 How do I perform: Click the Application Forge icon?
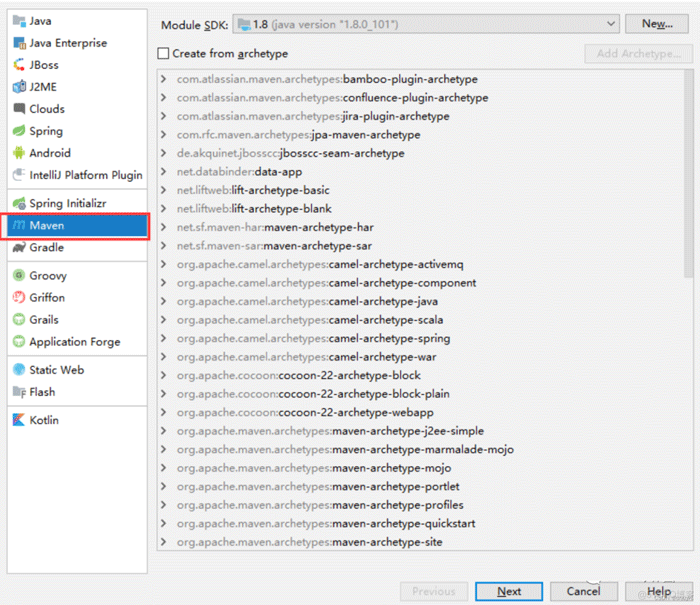(x=19, y=342)
